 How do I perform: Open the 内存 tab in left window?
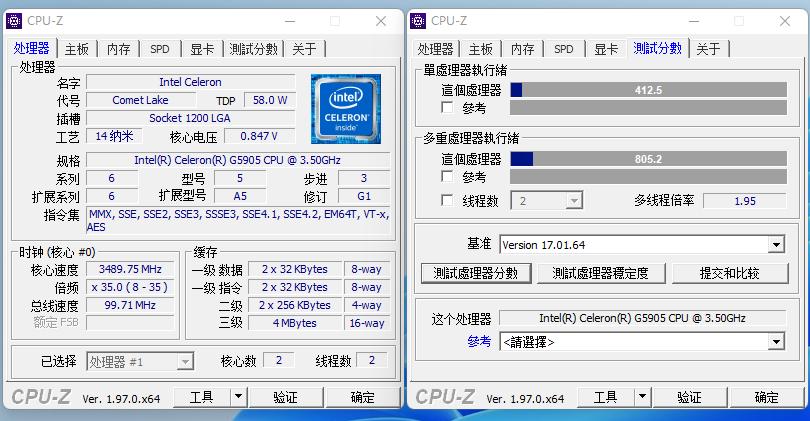(118, 49)
